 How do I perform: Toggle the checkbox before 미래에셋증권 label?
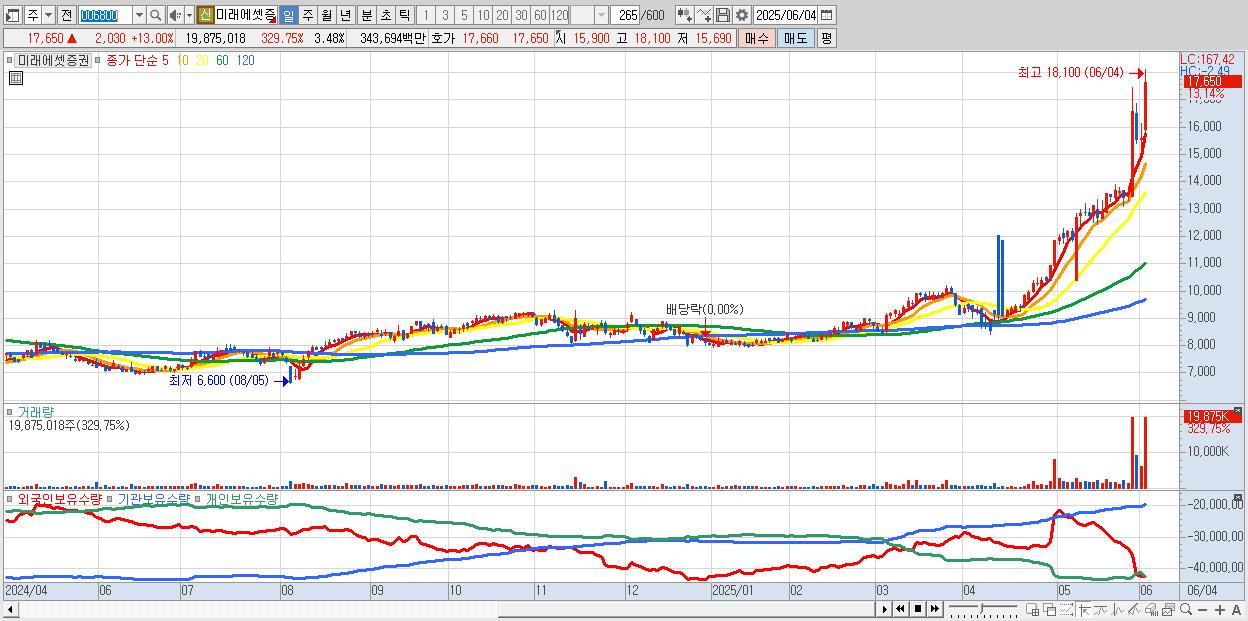click(10, 60)
